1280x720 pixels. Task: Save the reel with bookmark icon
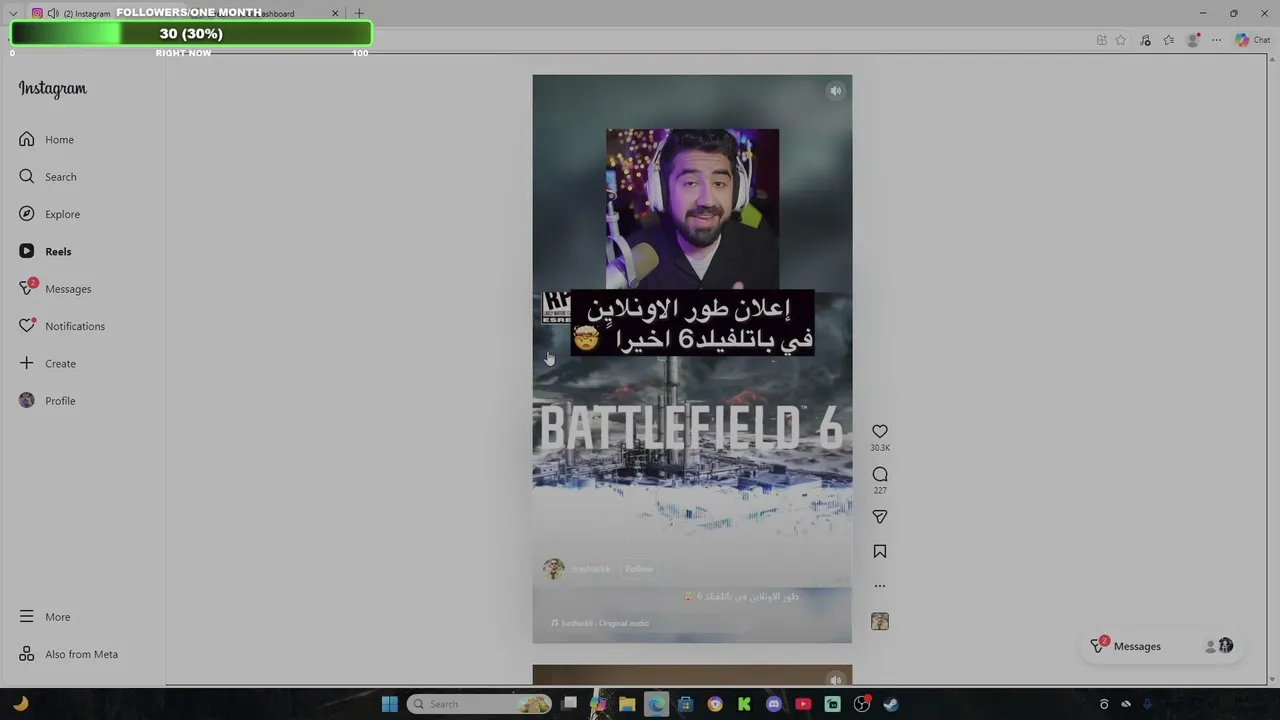880,552
